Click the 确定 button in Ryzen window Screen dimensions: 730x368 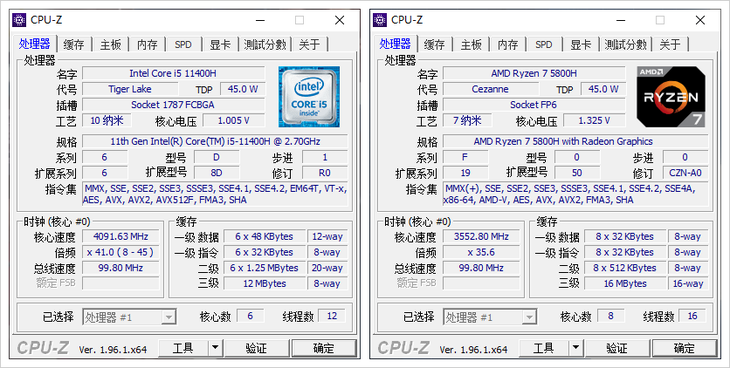coord(684,348)
